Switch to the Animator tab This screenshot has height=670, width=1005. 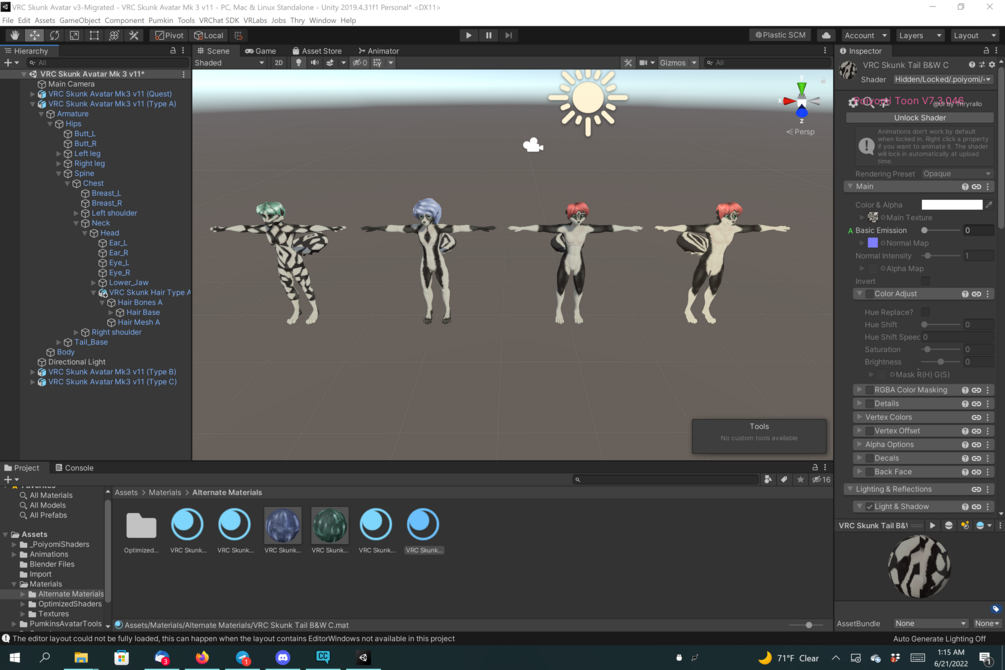point(378,51)
